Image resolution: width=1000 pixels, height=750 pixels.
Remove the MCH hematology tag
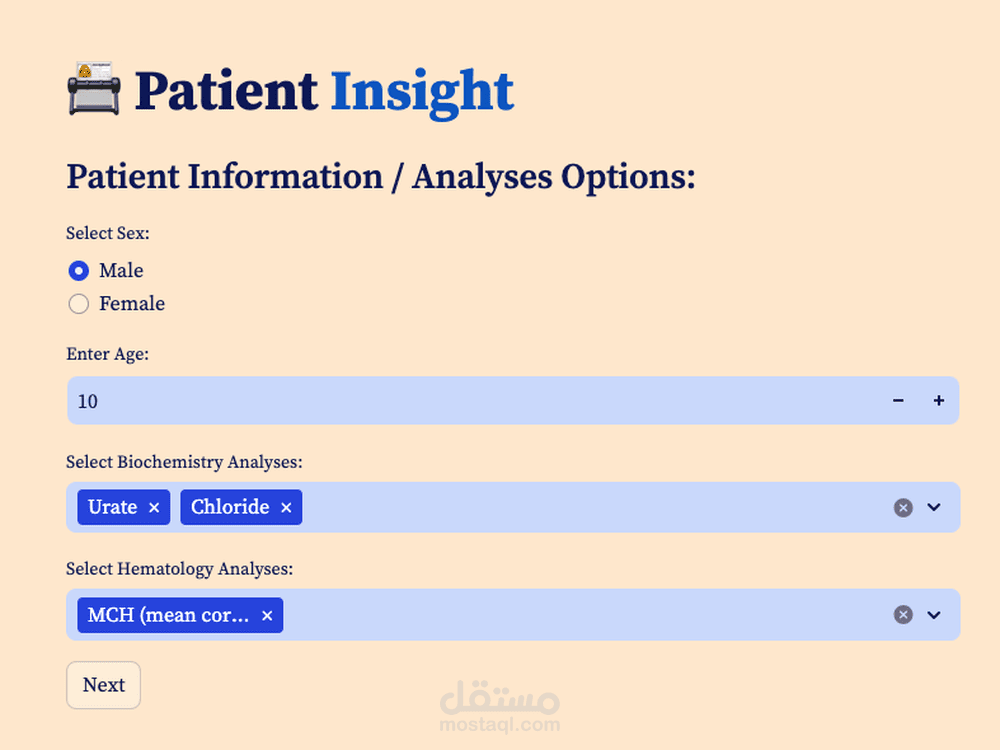click(x=267, y=616)
